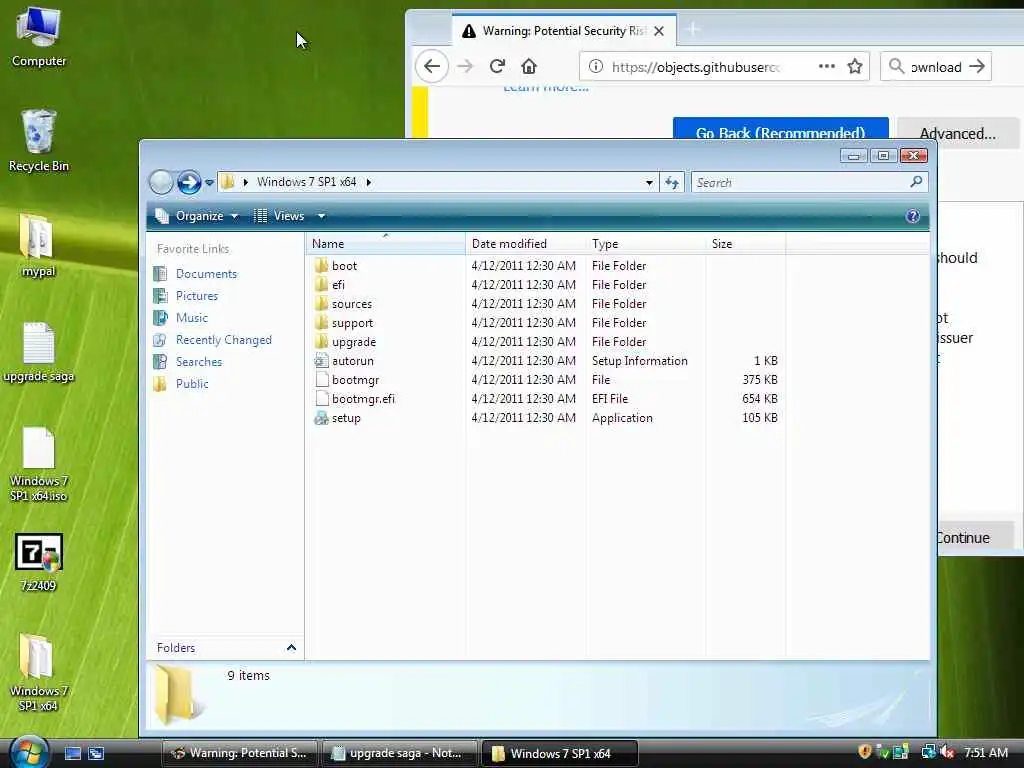Open recent pages dropdown next to forward button
The width and height of the screenshot is (1024, 768).
[x=209, y=182]
